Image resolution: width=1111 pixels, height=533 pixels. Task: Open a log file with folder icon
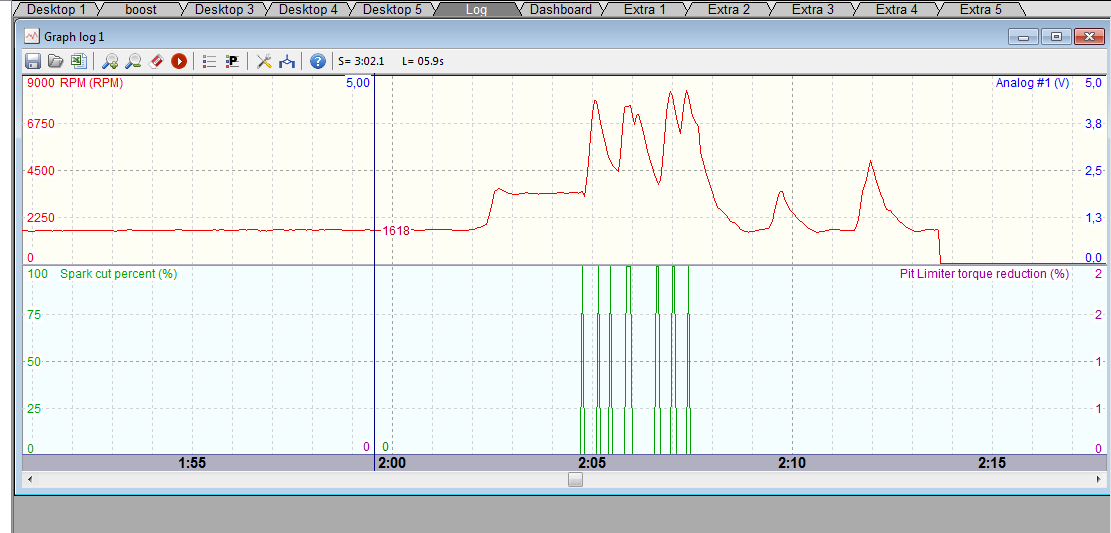pos(55,61)
